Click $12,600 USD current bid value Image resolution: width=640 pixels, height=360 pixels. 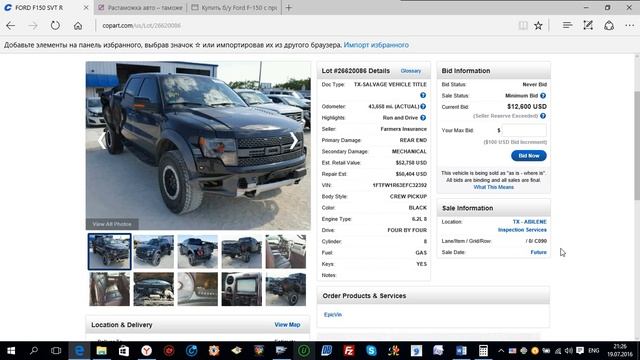(527, 107)
